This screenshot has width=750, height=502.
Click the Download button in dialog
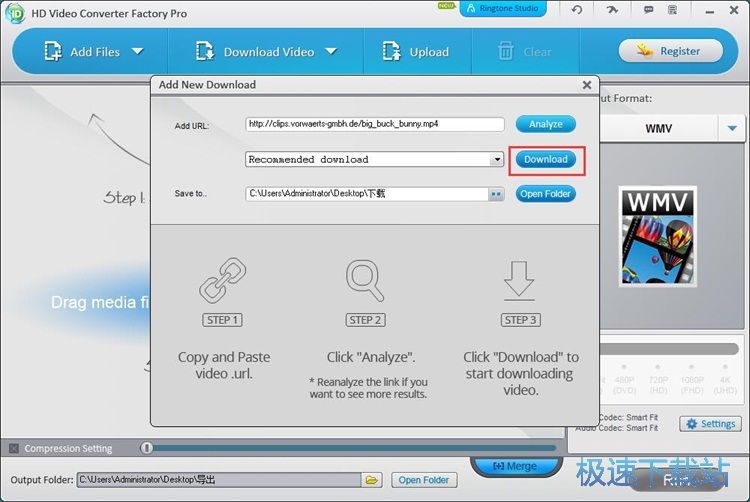pyautogui.click(x=545, y=159)
